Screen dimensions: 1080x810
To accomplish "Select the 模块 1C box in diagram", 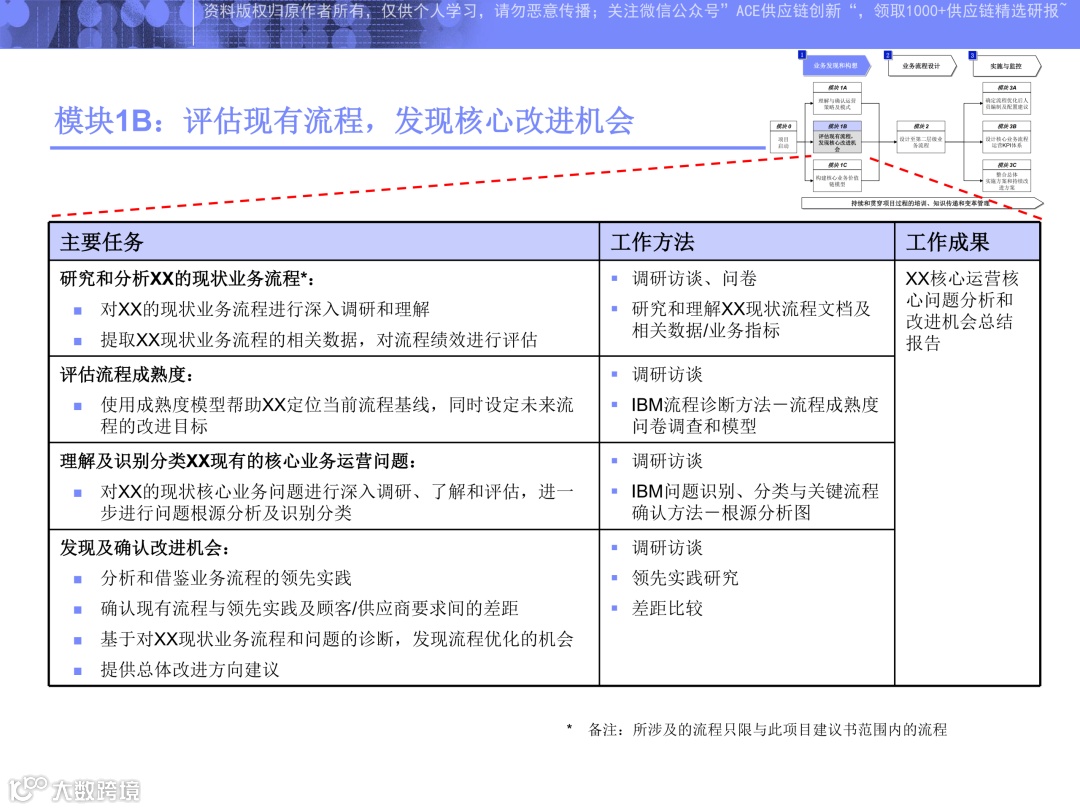I will coord(837,176).
